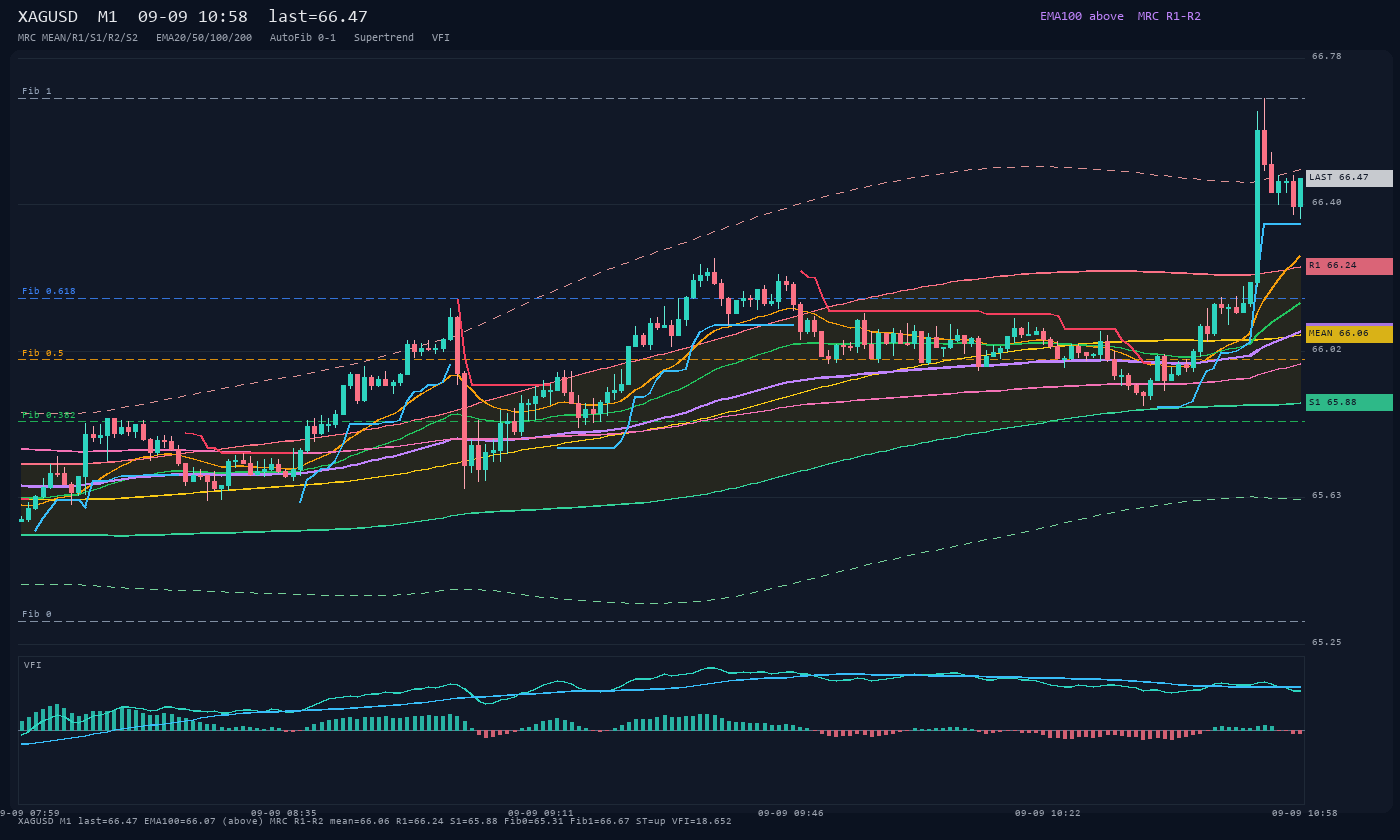
Task: Click the AutoFib 0-1 indicator label
Action: point(303,38)
